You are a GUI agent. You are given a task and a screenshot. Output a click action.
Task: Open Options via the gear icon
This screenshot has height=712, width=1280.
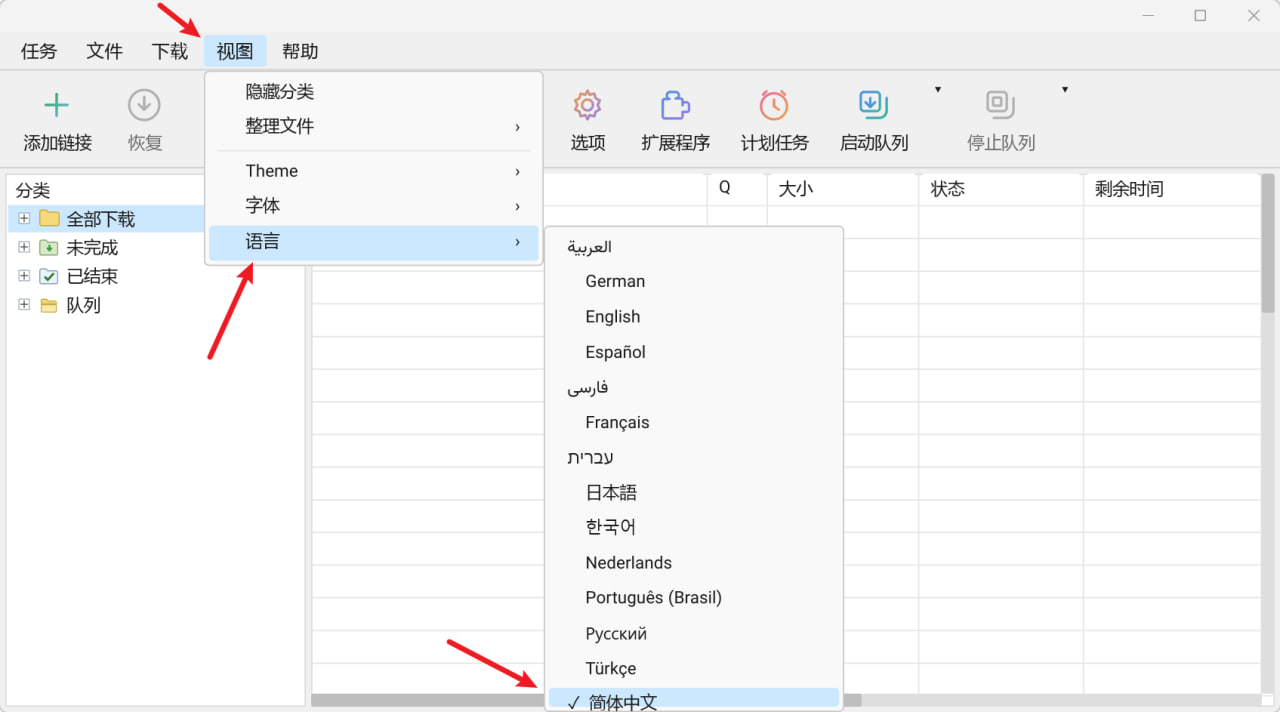pyautogui.click(x=587, y=104)
